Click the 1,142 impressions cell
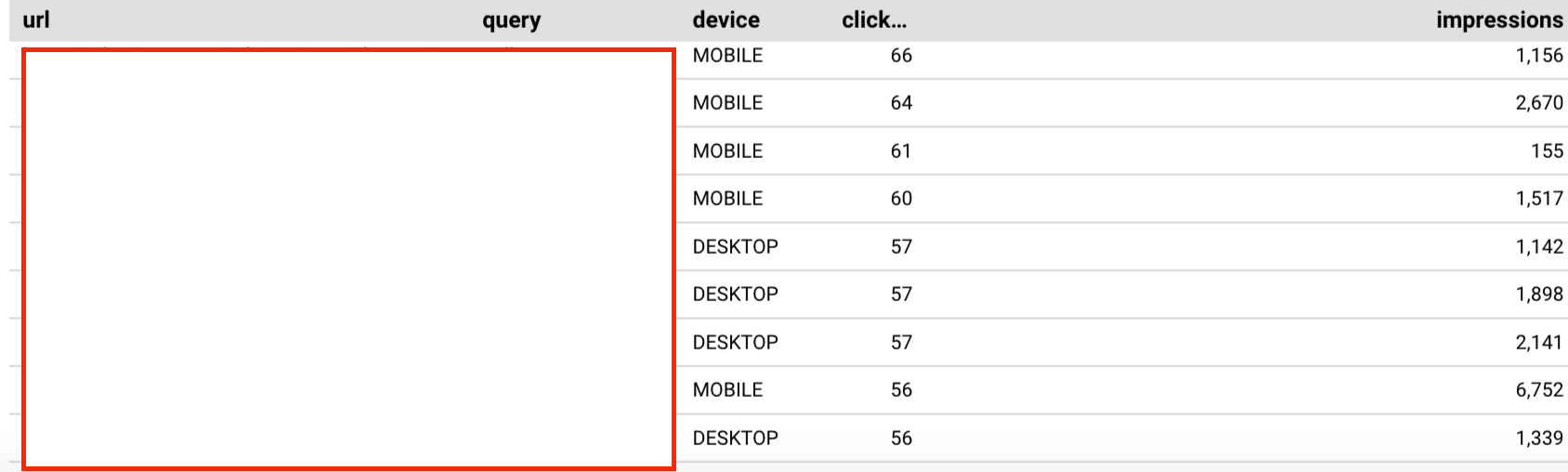Screen dimensions: 1568x472 1539,247
